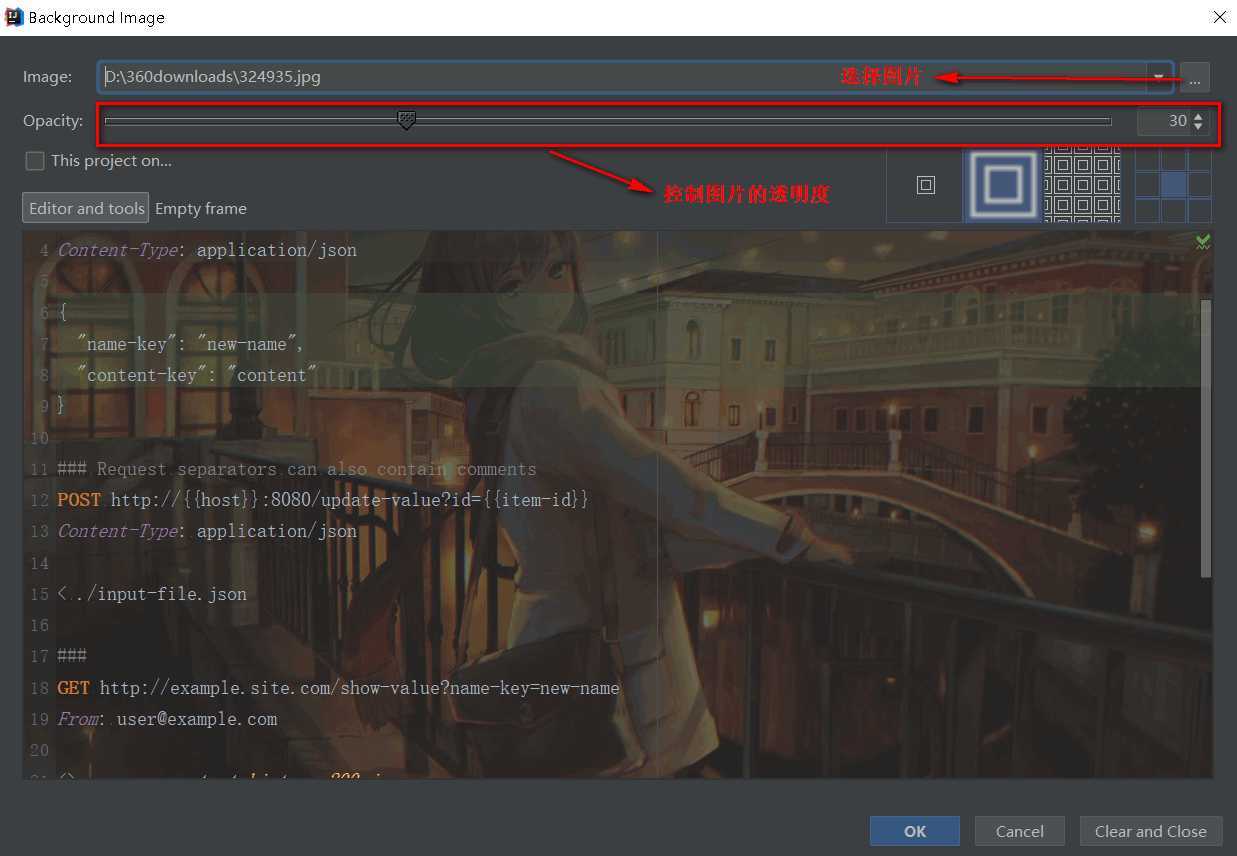Click the "< ./input-file.json" line
Screen dimensions: 1237x856
(x=152, y=594)
